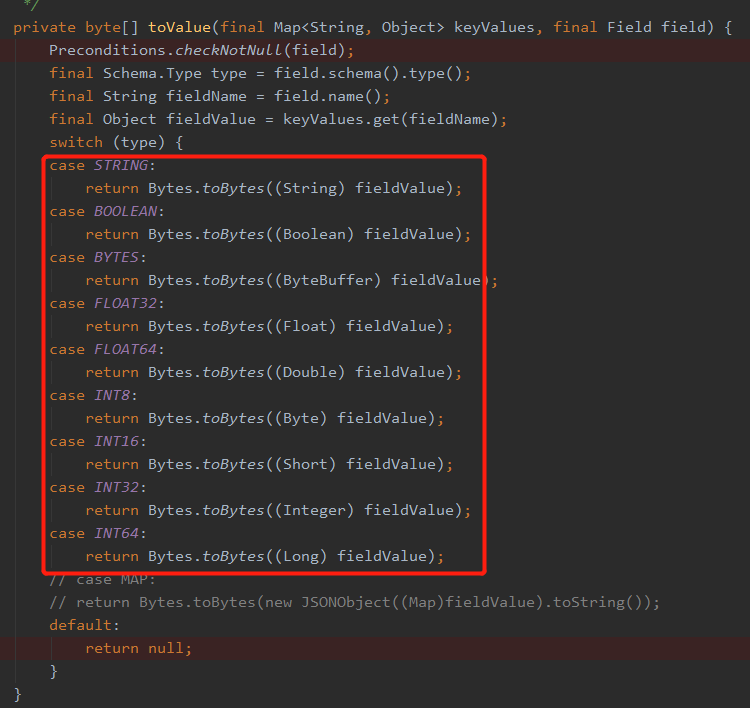
Task: Click the 'case FLOAT32:' label
Action: tap(107, 303)
